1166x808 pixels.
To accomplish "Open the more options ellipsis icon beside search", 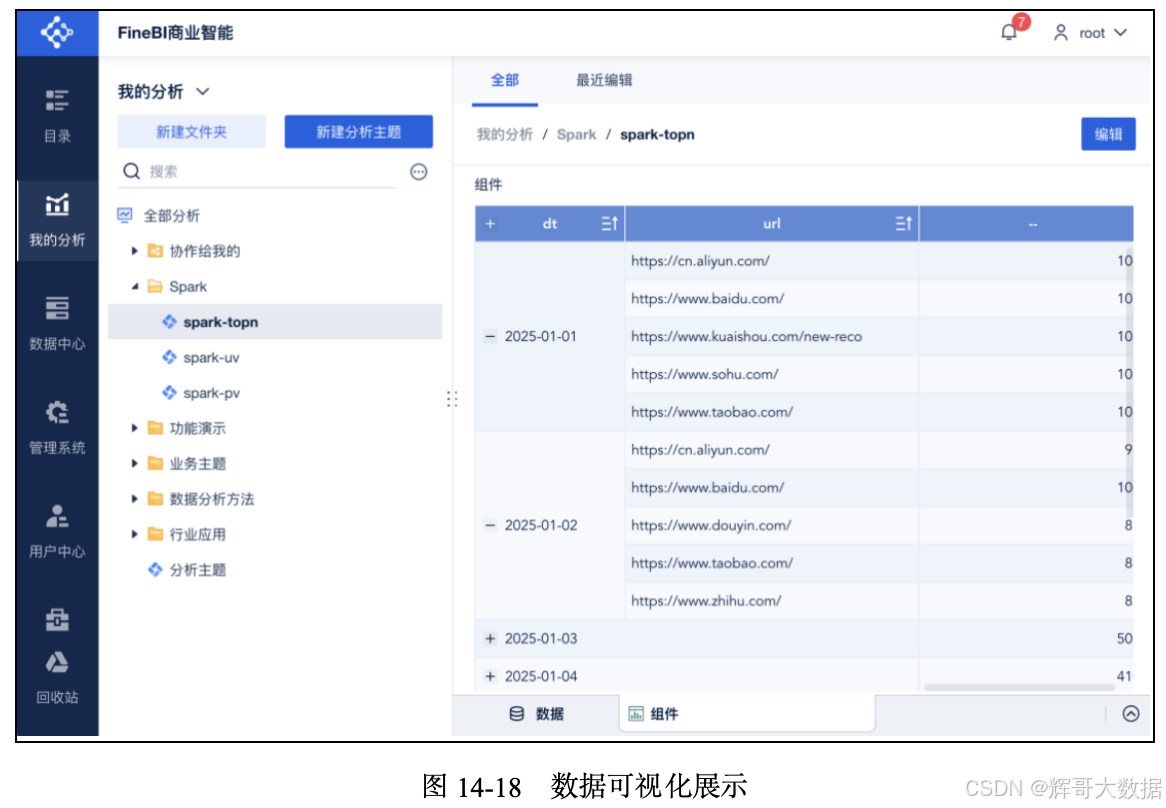I will click(x=419, y=172).
